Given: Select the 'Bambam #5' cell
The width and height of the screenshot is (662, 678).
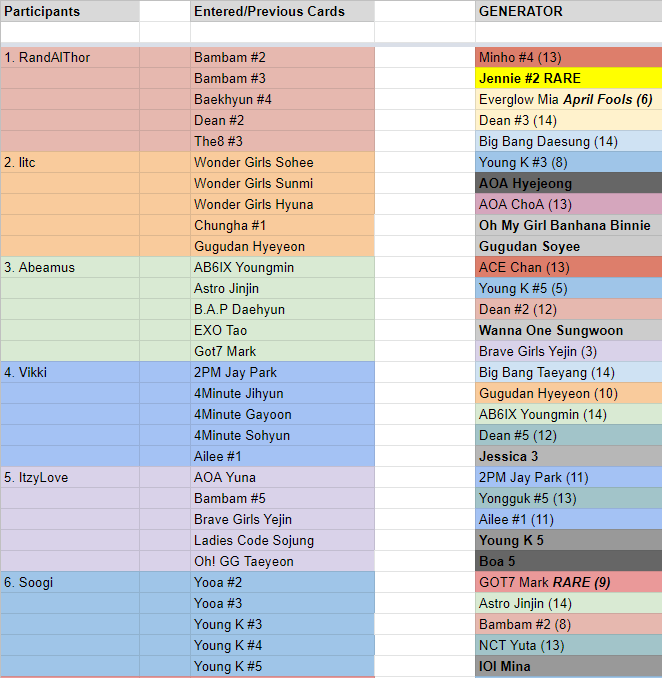Looking at the screenshot, I should coord(282,499).
